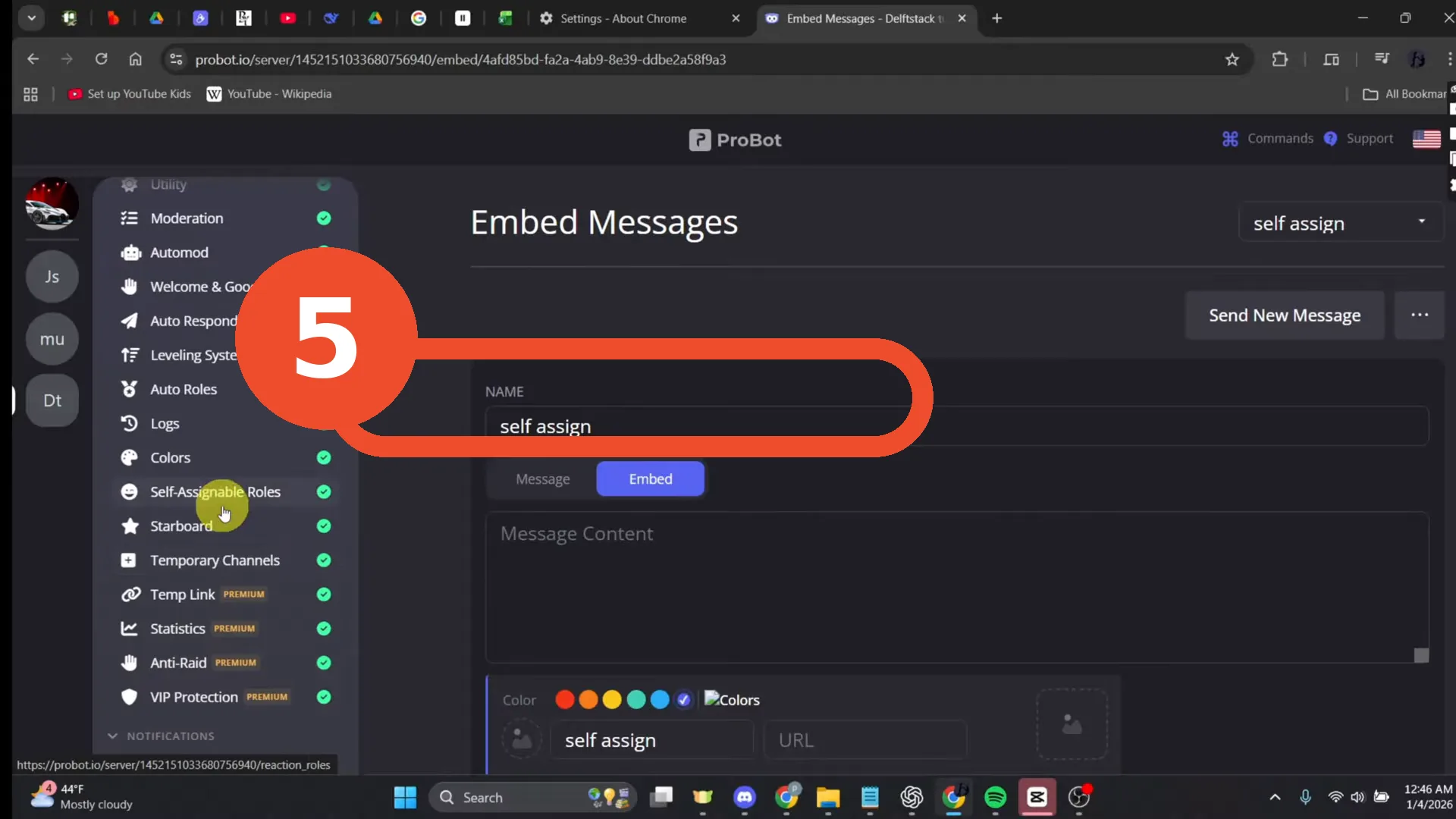This screenshot has height=819, width=1456.
Task: Open YouTube - Wikipedia bookmark
Action: click(x=269, y=94)
